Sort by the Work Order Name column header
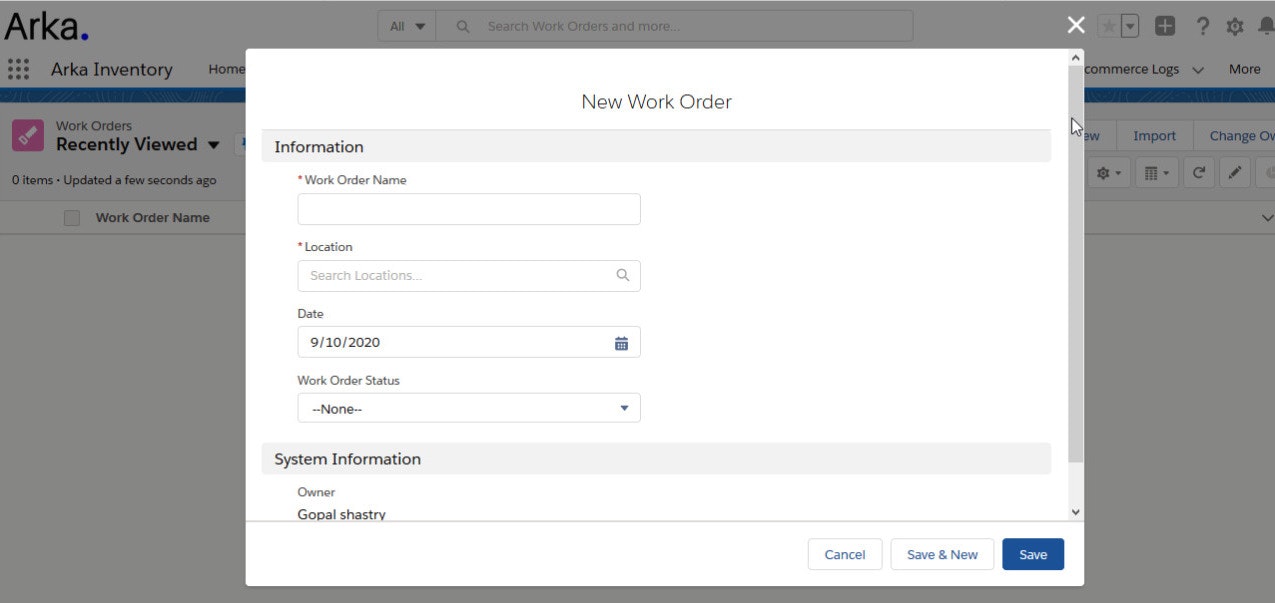This screenshot has height=603, width=1275. (x=152, y=218)
